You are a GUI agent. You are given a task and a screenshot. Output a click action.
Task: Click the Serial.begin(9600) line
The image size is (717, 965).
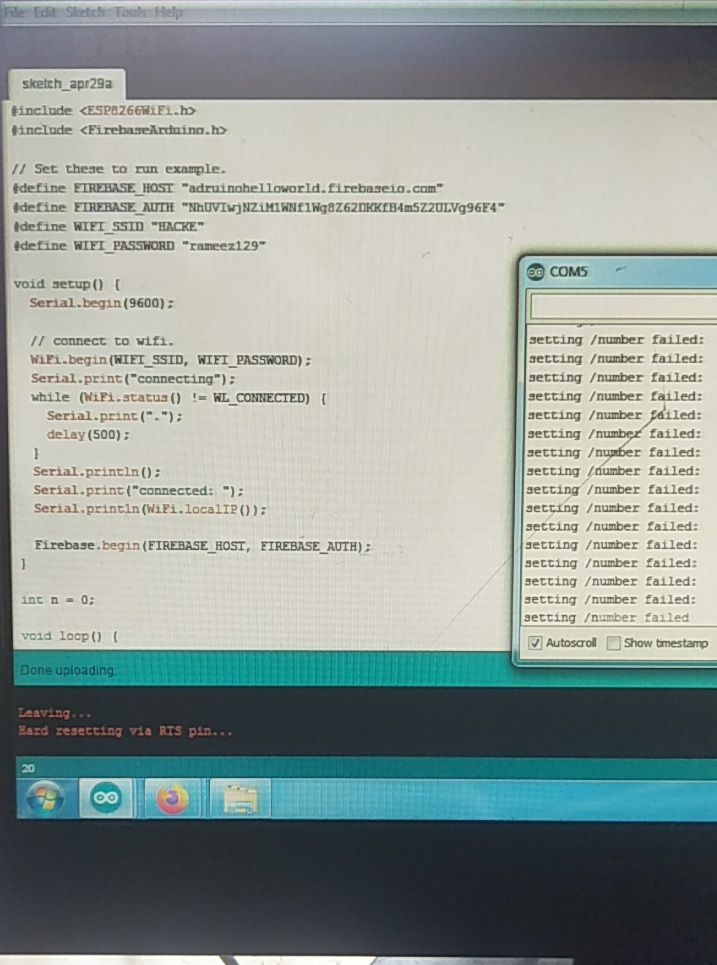pos(102,303)
